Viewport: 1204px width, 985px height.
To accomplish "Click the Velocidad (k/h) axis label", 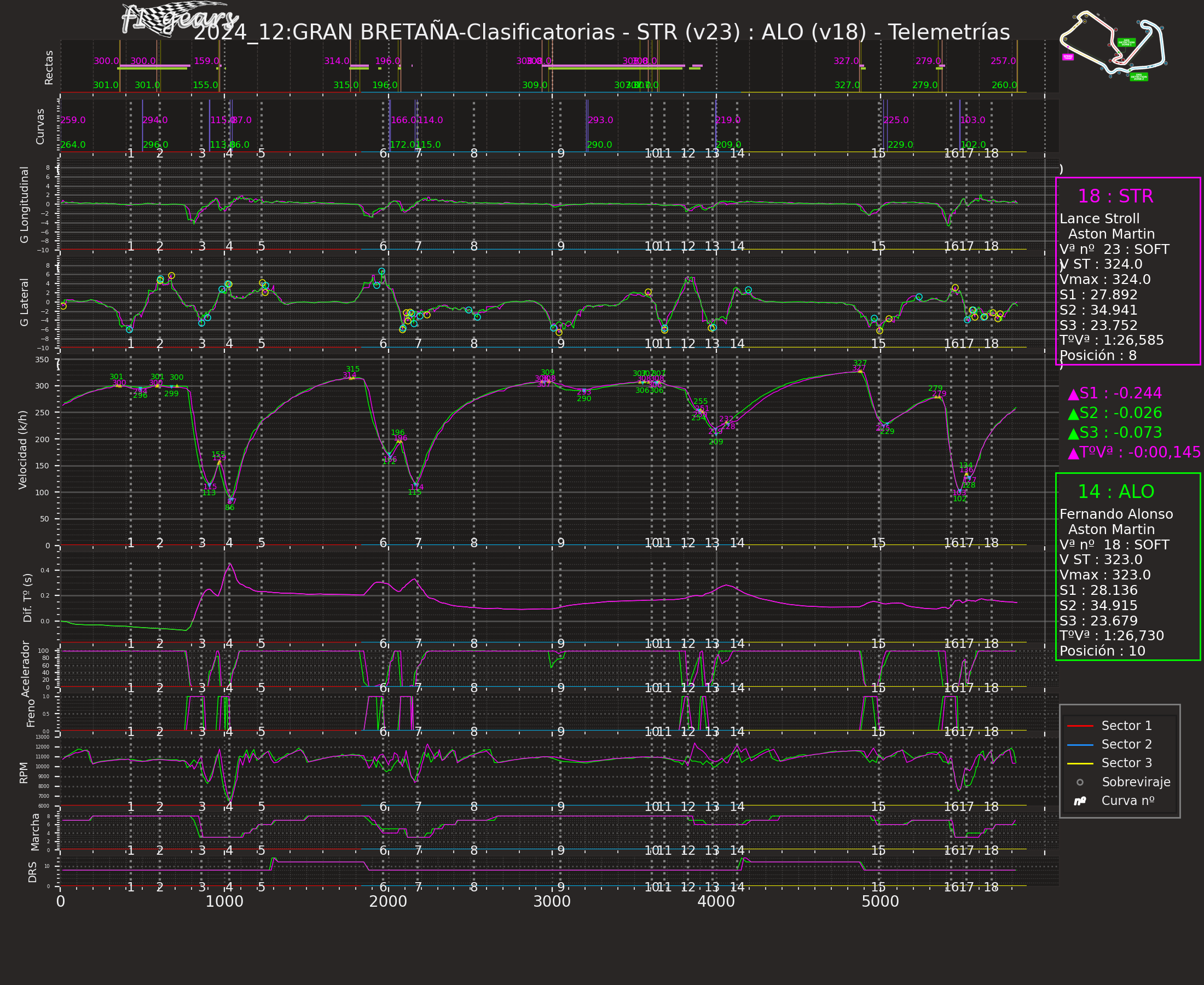I will 22,450.
